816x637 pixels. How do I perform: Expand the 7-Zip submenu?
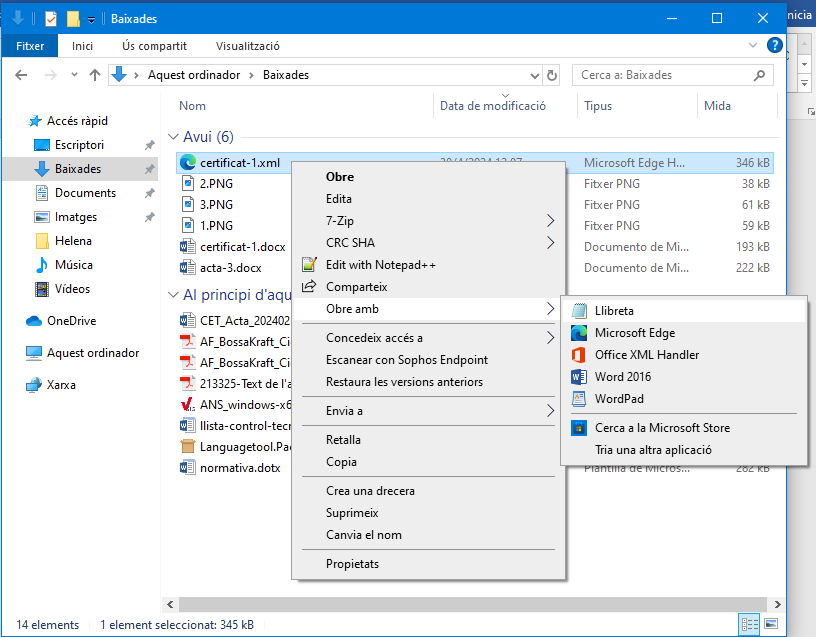(550, 221)
